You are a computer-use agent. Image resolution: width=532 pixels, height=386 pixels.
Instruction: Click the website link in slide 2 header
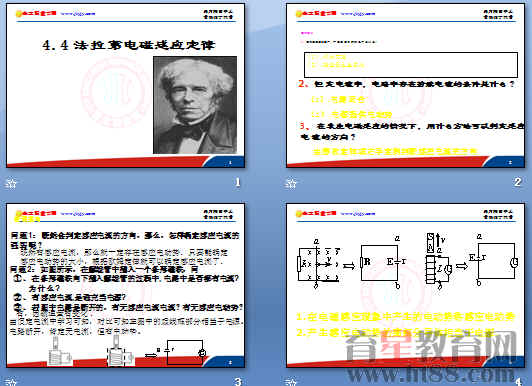coord(358,14)
